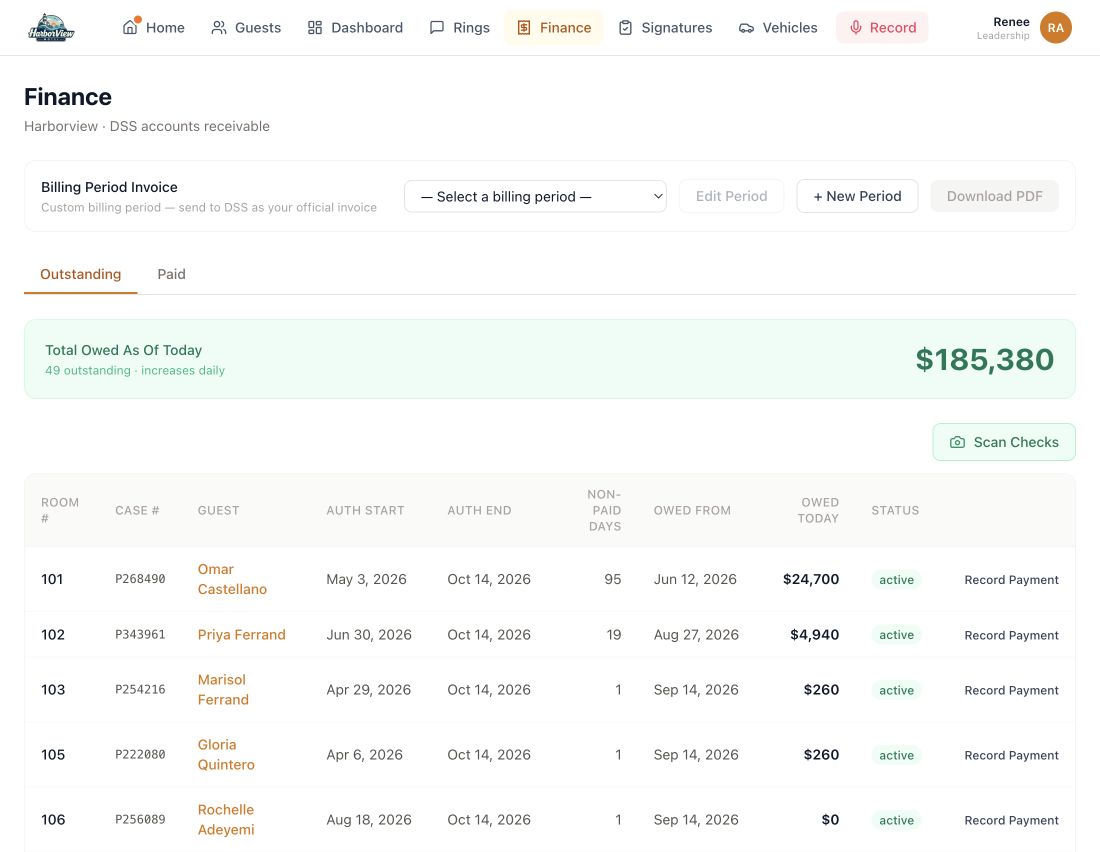Click the Edit Period button
The height and width of the screenshot is (852, 1100).
pyautogui.click(x=731, y=197)
